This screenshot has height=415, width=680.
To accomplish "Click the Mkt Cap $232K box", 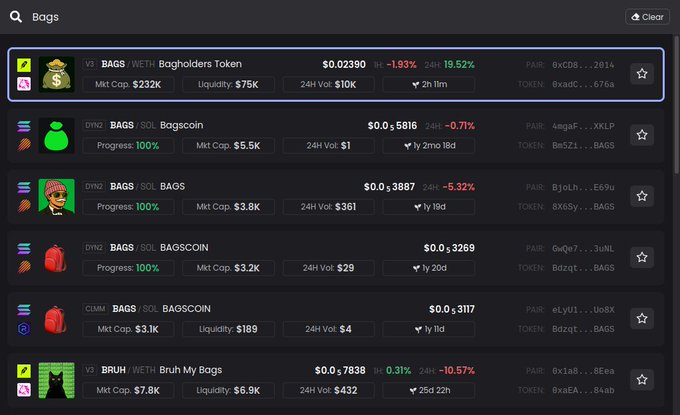I will (128, 84).
